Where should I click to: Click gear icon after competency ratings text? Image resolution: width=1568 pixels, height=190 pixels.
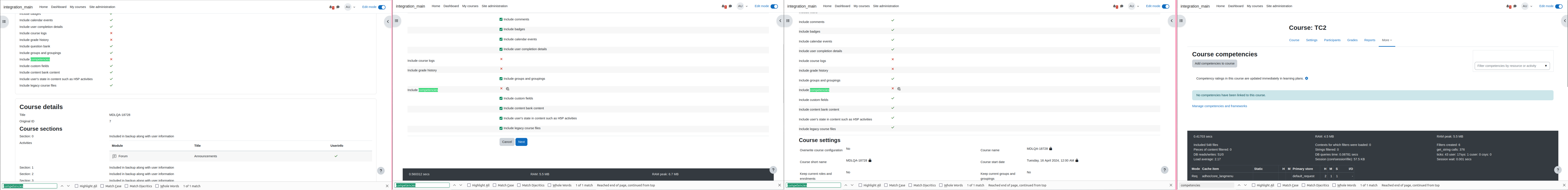click(x=1306, y=78)
